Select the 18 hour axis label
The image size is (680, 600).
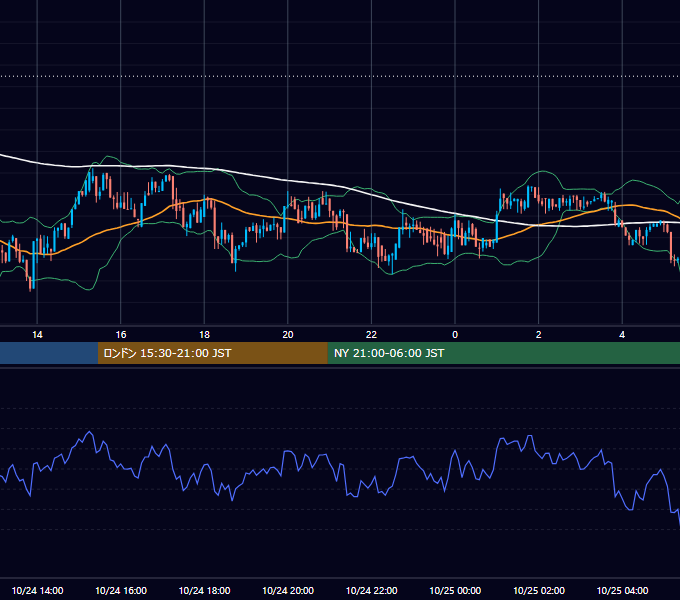click(204, 335)
